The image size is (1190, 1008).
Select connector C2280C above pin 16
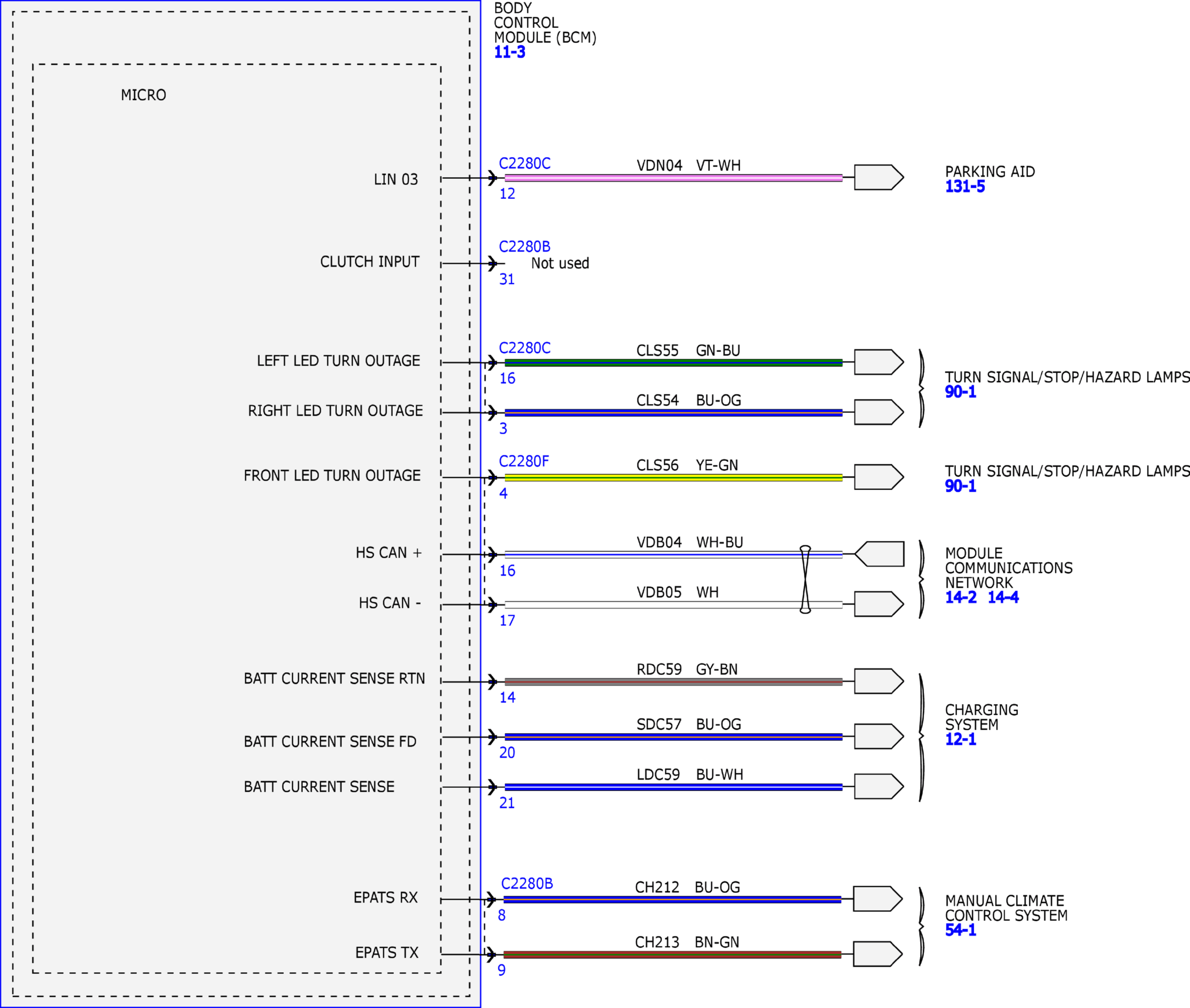[525, 348]
